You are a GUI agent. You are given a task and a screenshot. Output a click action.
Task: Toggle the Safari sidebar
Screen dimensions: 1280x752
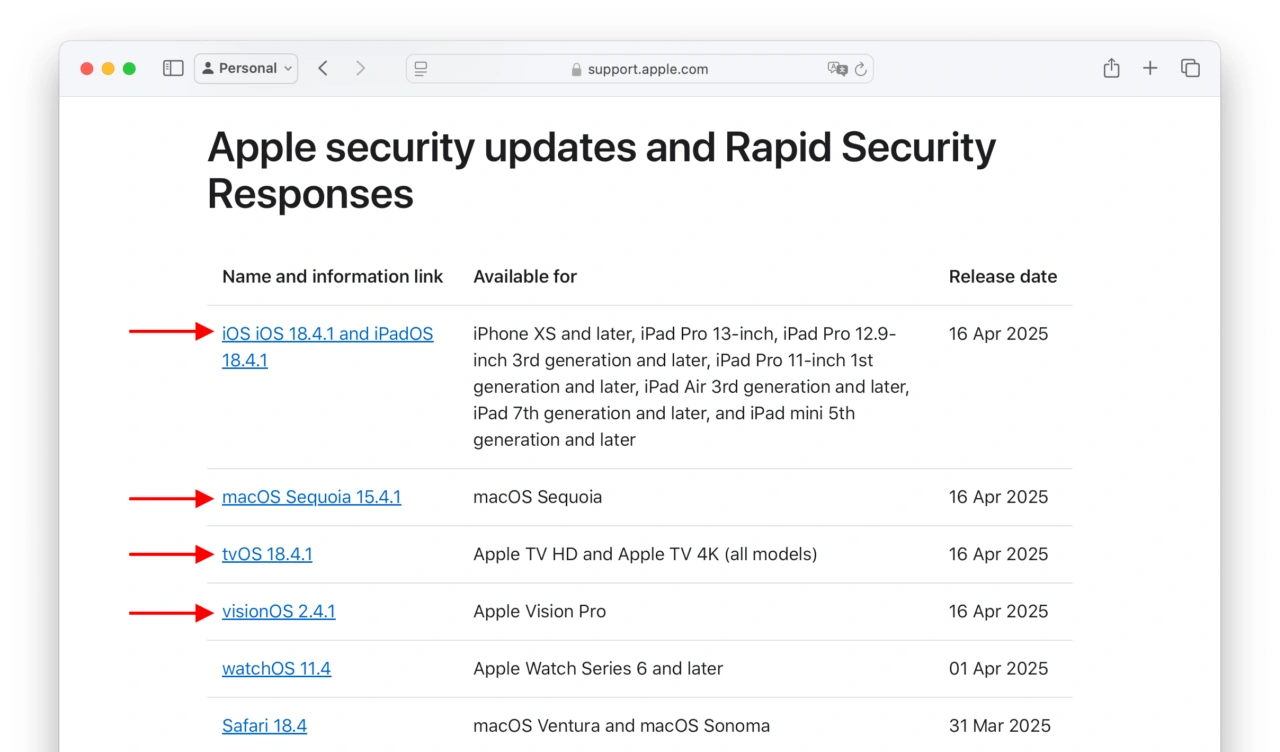[173, 68]
